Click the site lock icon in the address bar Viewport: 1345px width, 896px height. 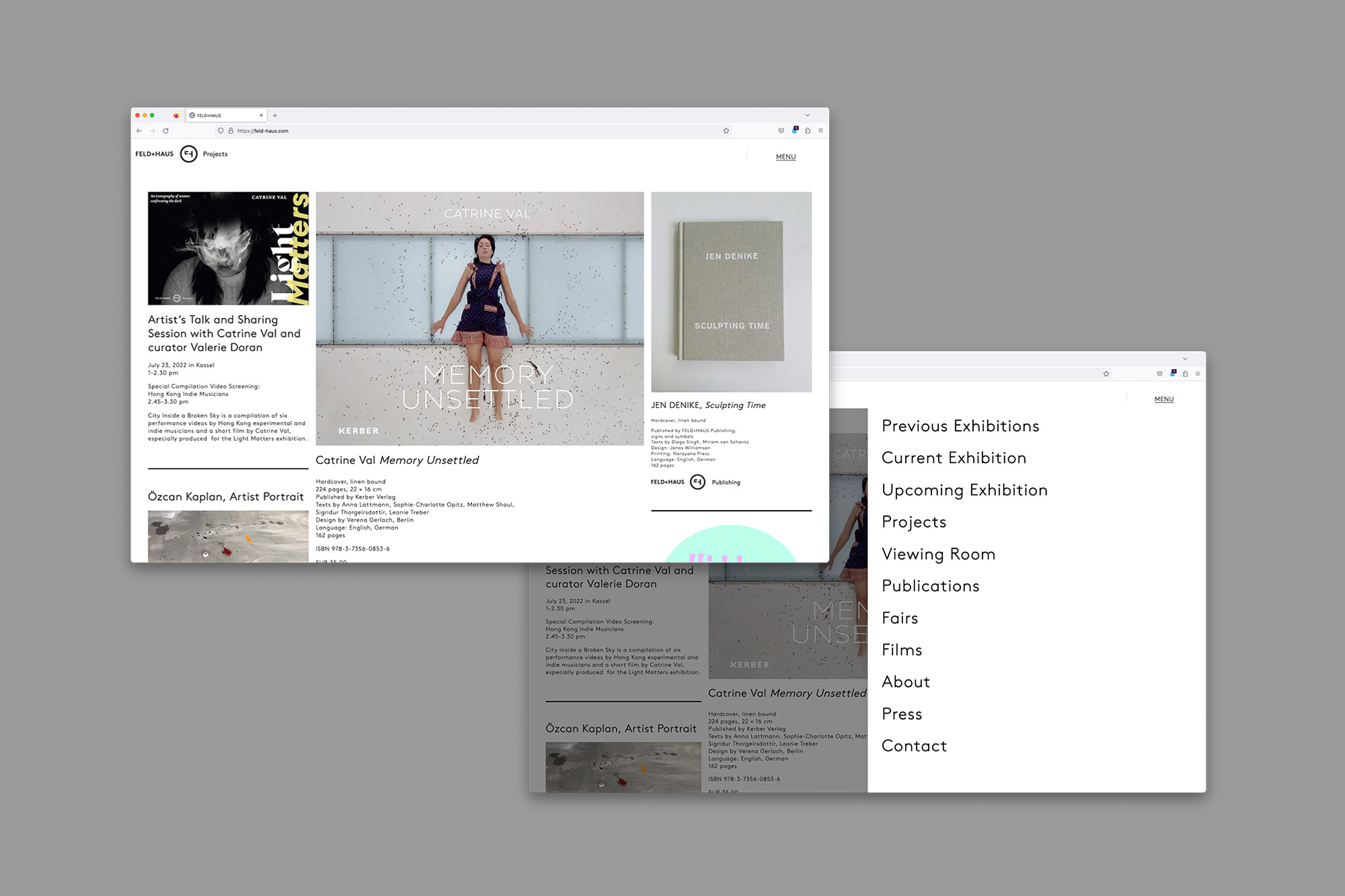click(231, 131)
